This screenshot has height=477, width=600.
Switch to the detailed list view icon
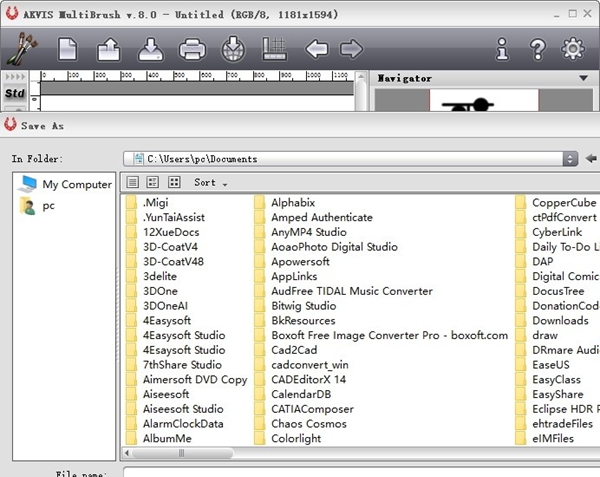(153, 182)
